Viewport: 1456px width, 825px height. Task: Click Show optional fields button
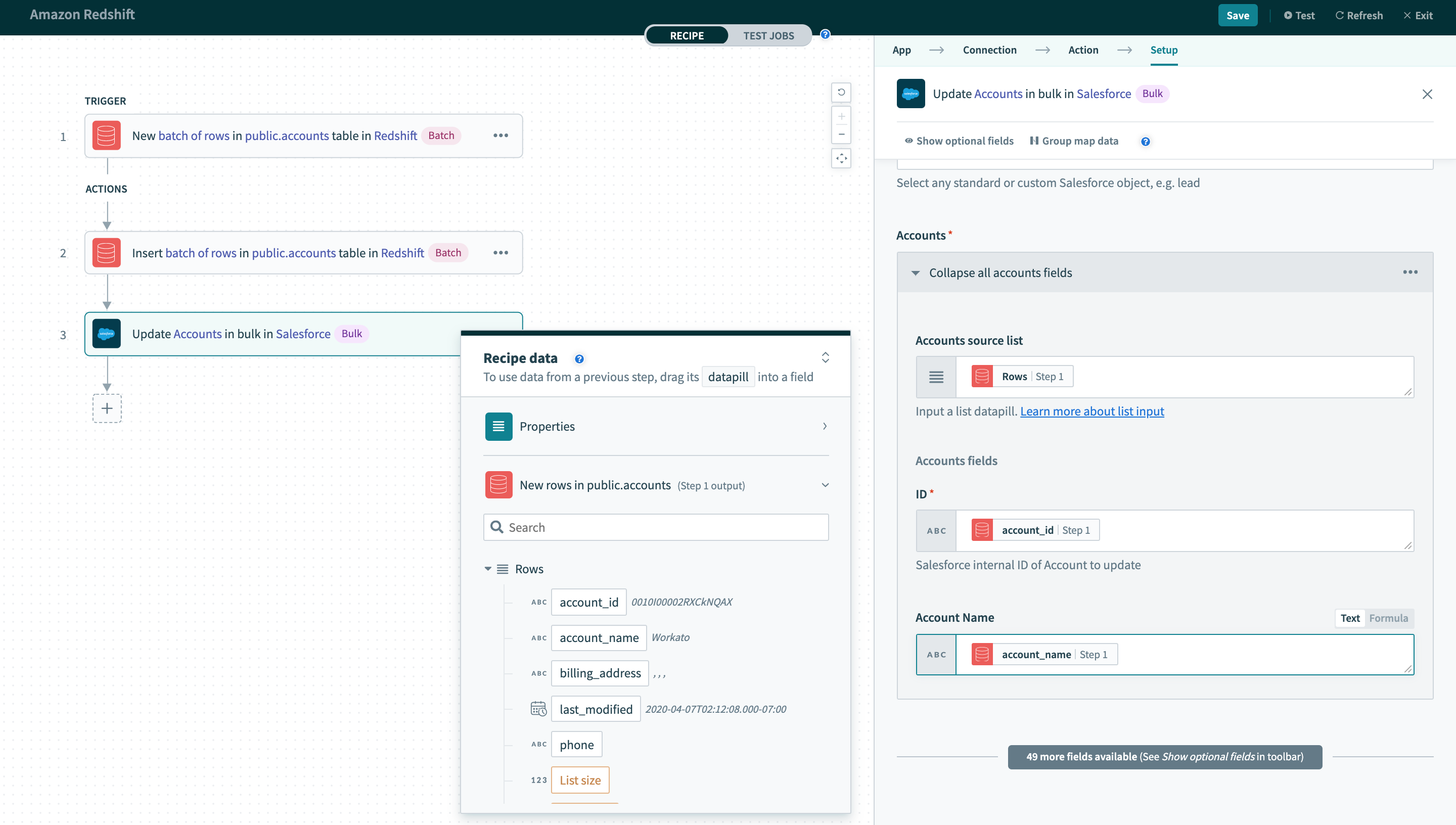[957, 141]
